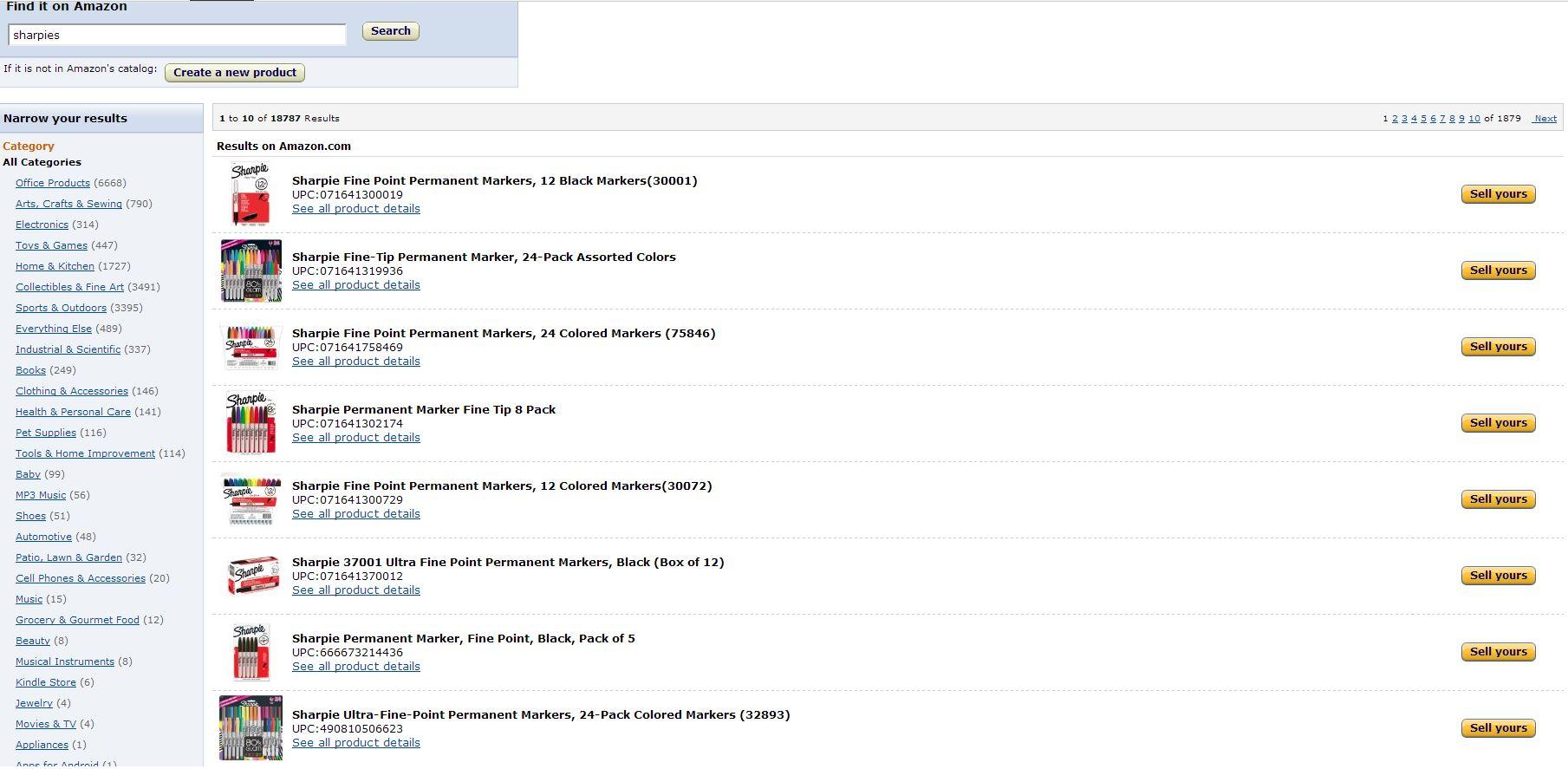This screenshot has width=1568, height=769.
Task: Open Grocery & Gourmet Food category
Action: click(x=77, y=620)
